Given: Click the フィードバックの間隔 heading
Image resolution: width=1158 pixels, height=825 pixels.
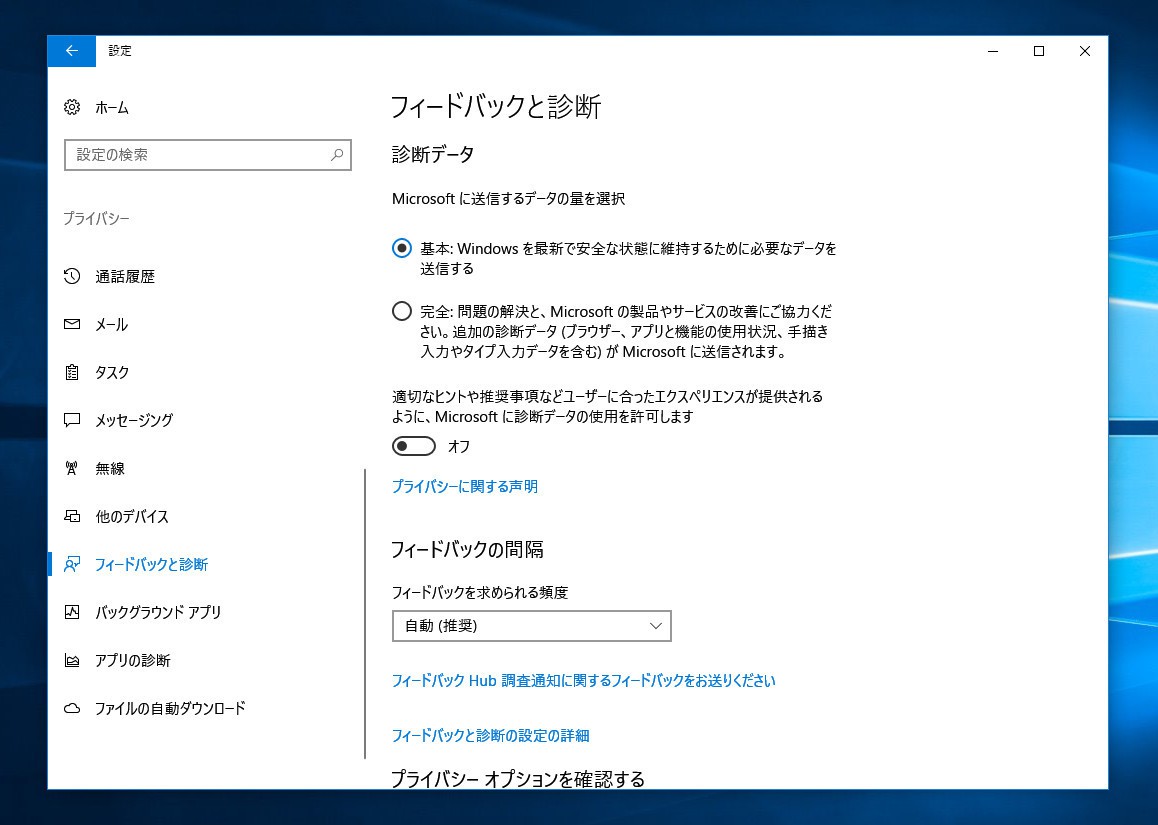Looking at the screenshot, I should pyautogui.click(x=467, y=550).
